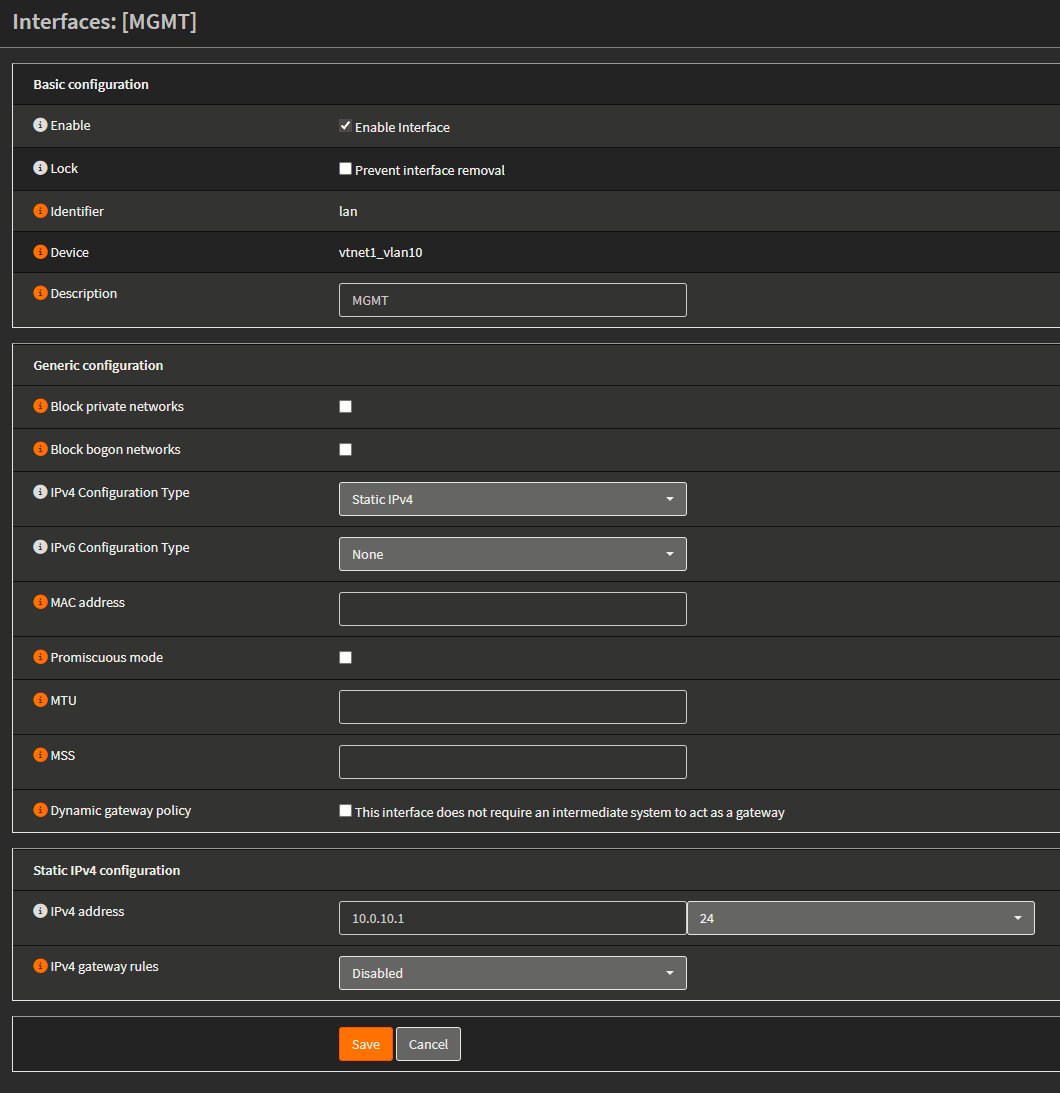1060x1093 pixels.
Task: Show help for IPv6 Configuration Type
Action: click(40, 547)
